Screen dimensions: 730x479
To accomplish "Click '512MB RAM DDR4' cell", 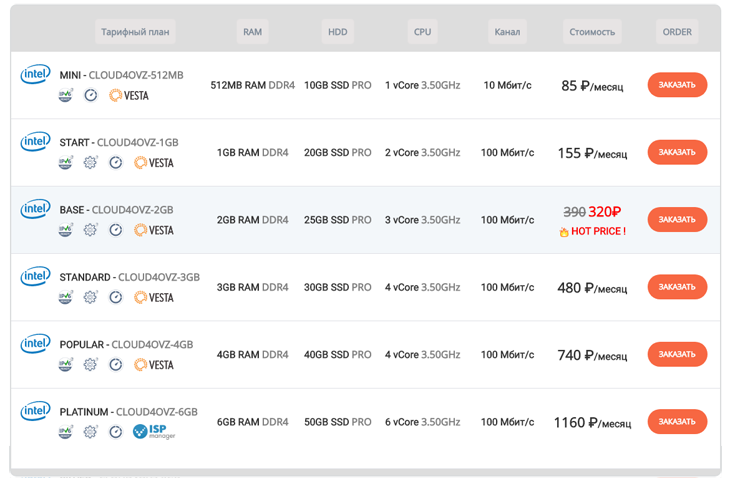I will coord(253,85).
